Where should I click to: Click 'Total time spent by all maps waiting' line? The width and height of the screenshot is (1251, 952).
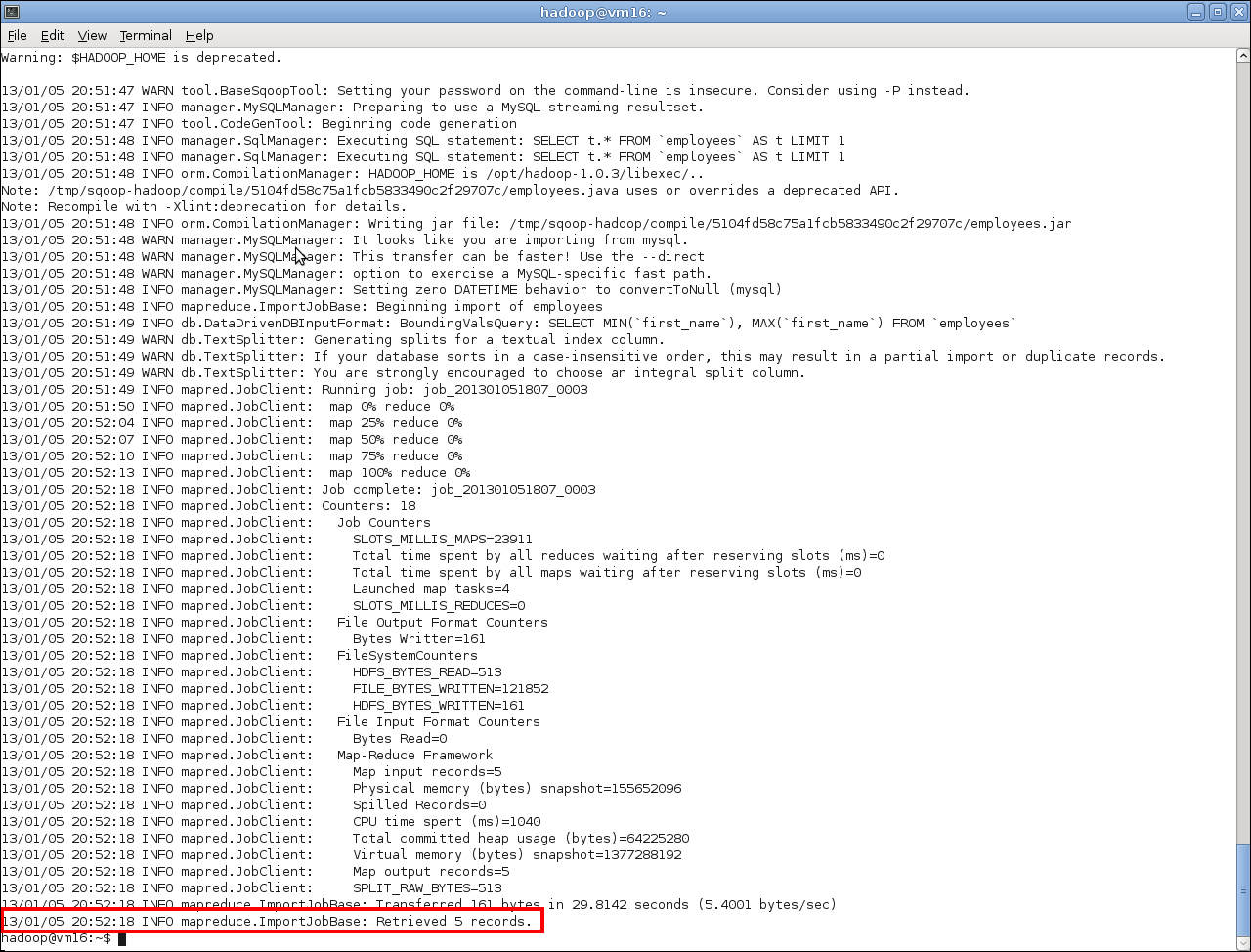pos(431,573)
